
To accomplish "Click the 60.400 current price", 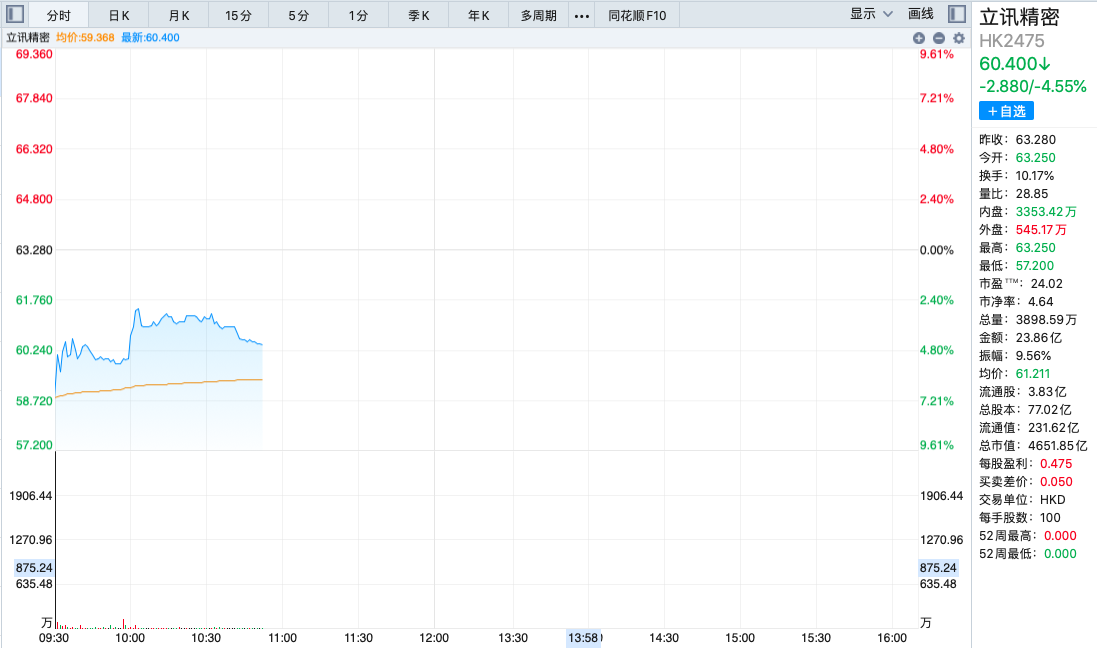I will (1014, 64).
